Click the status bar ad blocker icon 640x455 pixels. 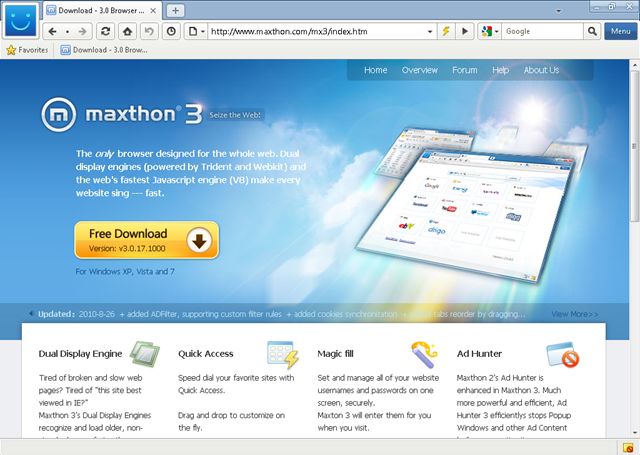coord(627,448)
